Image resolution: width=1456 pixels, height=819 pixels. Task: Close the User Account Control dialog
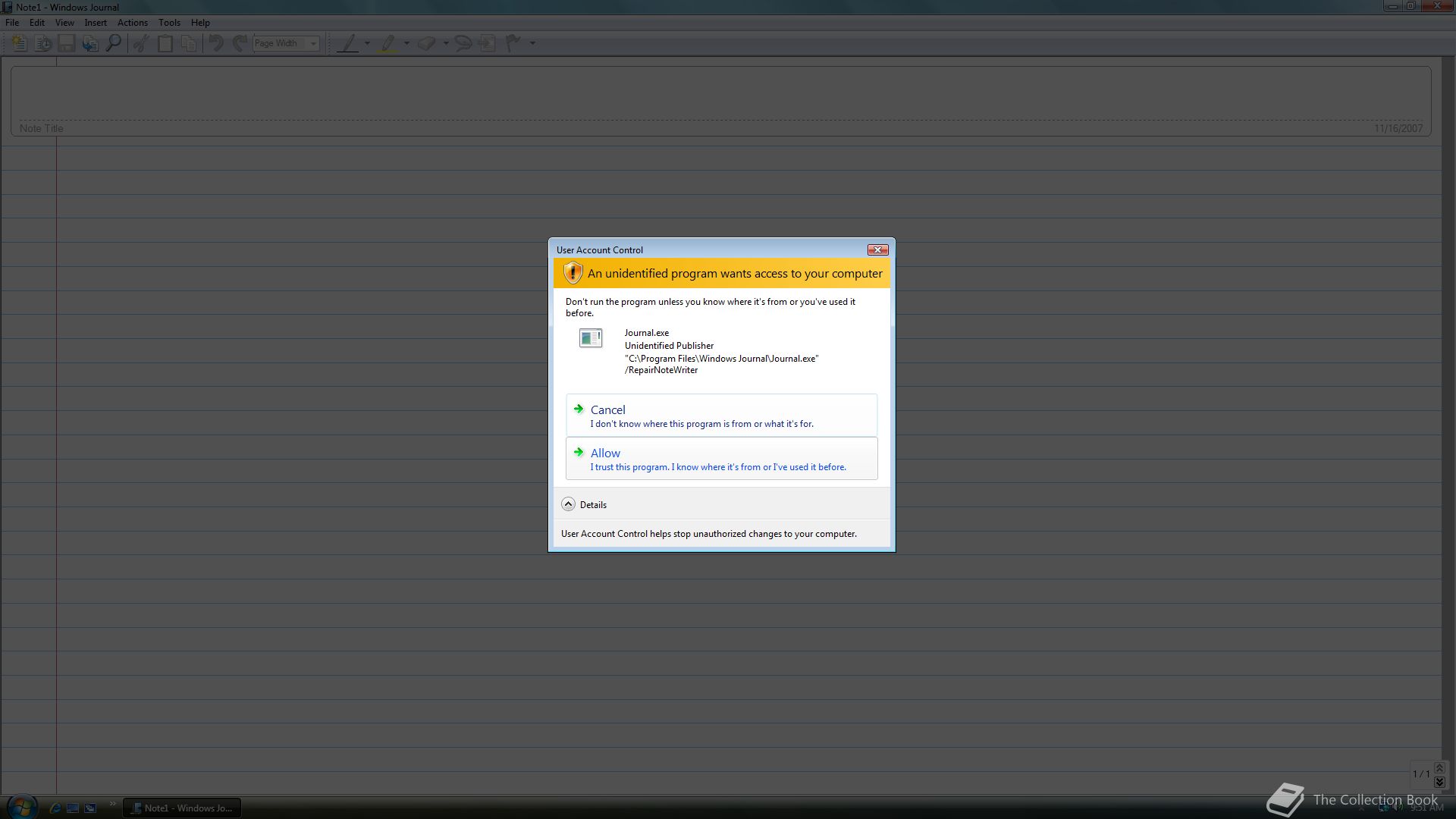tap(877, 249)
